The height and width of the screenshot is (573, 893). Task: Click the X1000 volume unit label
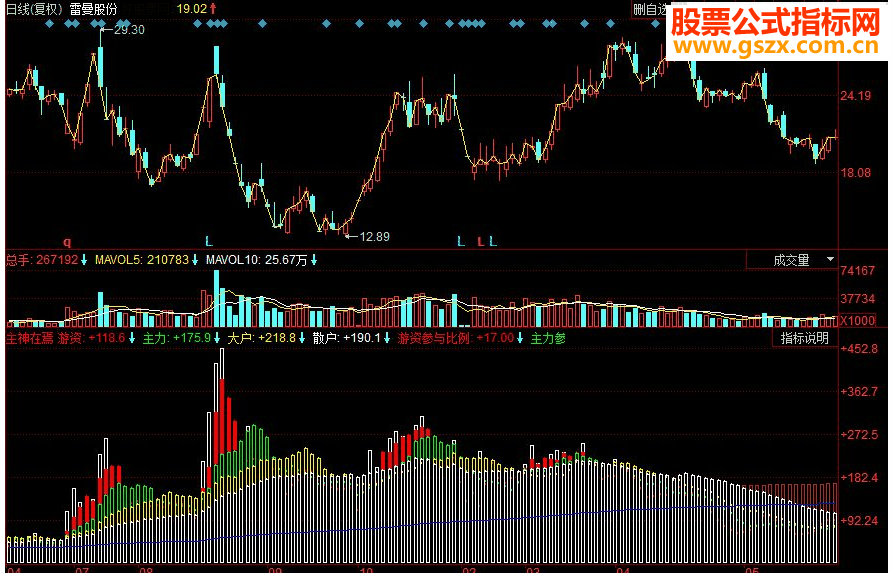858,321
